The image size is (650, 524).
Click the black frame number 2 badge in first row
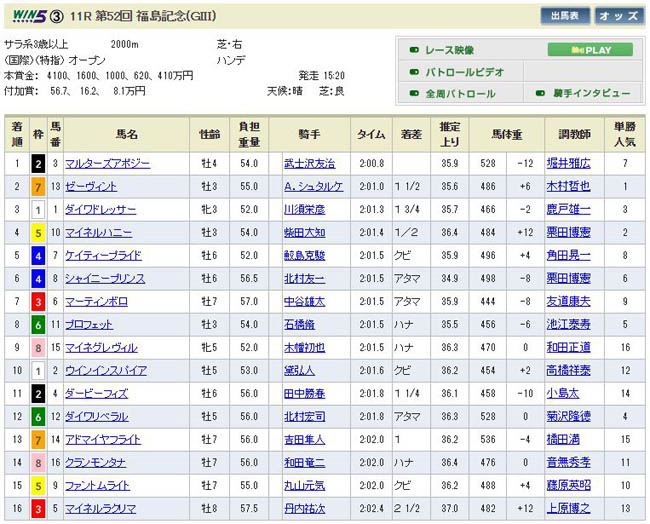38,161
